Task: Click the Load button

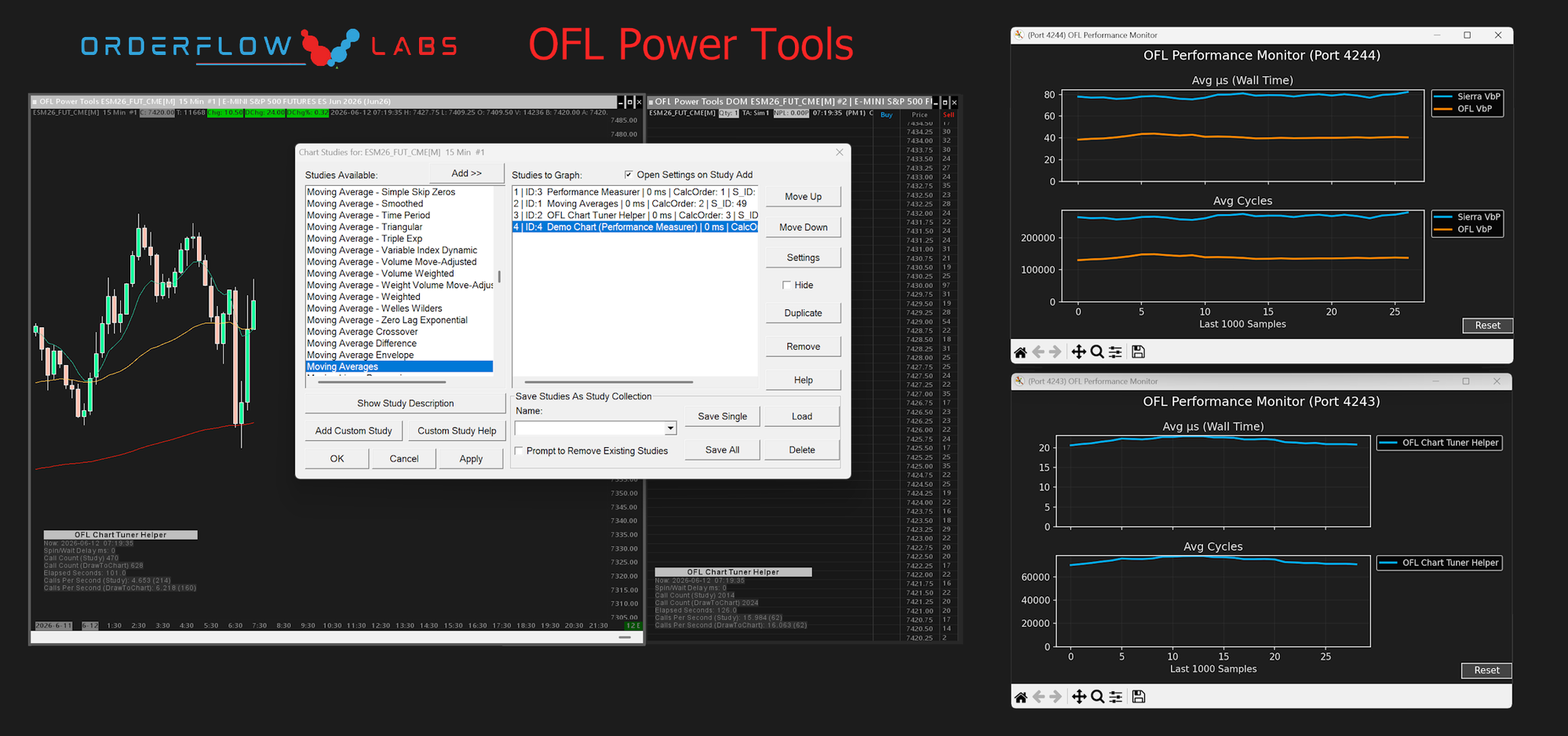Action: (802, 416)
